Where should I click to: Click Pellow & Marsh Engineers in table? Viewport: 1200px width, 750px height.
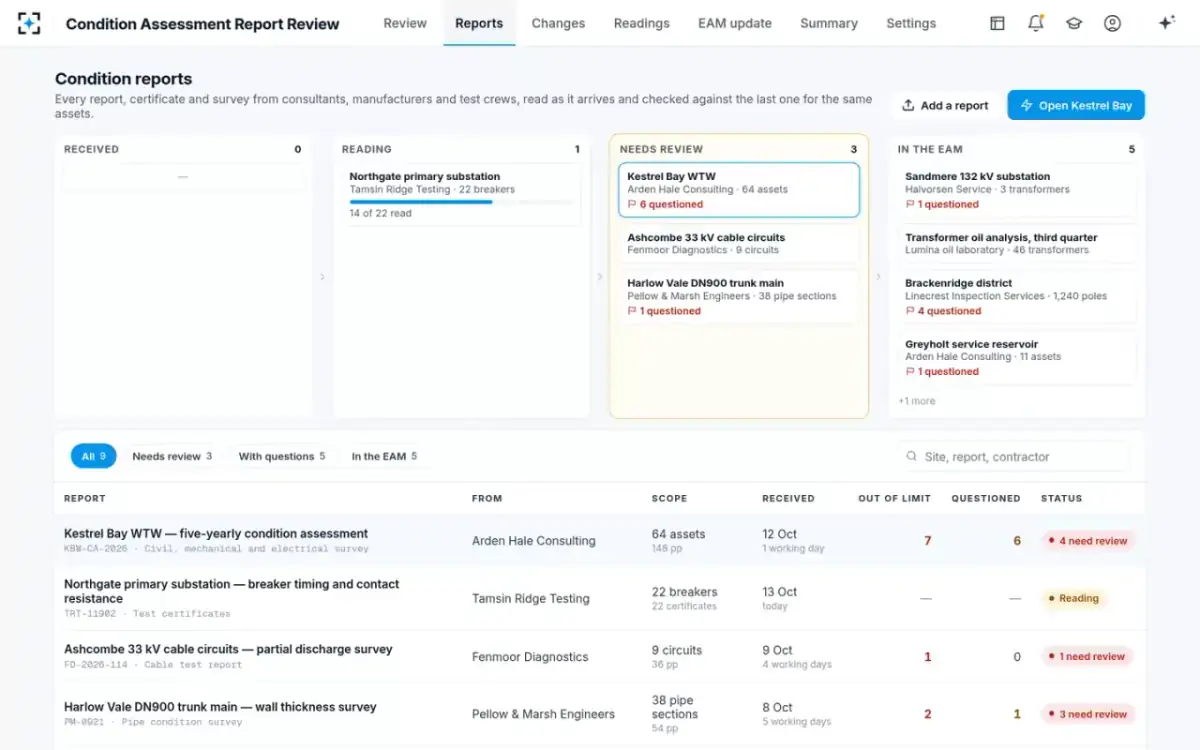coord(543,714)
